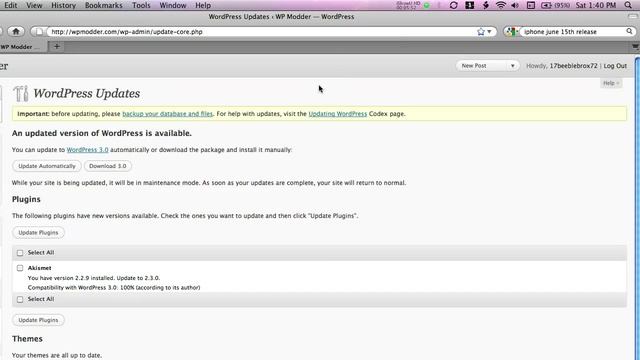The height and width of the screenshot is (360, 640).
Task: Expand the Help panel tab
Action: pos(611,83)
